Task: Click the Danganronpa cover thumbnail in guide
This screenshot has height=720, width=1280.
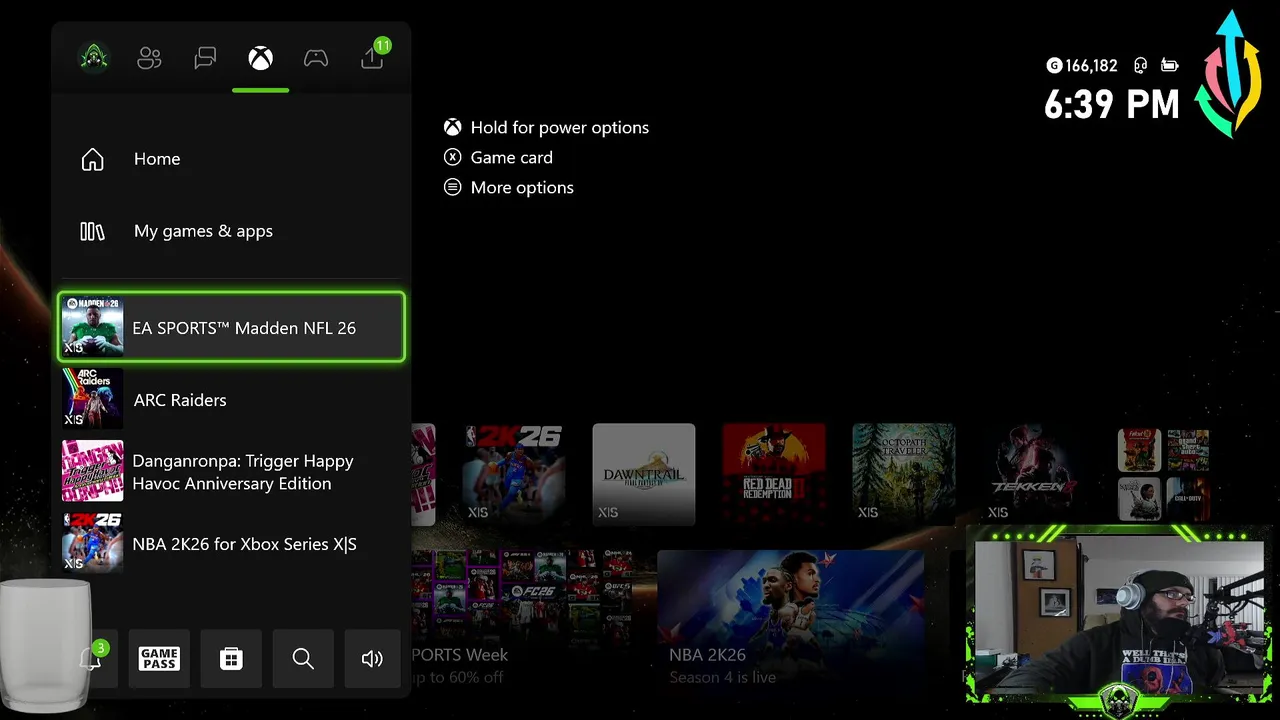Action: 92,471
